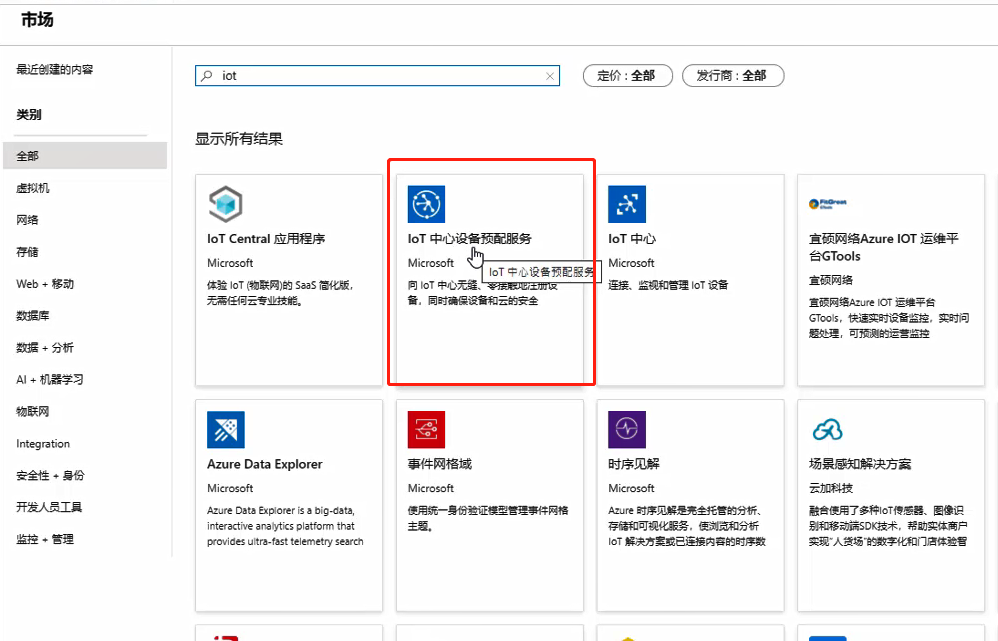This screenshot has height=641, width=998.
Task: Select the 事件网格域 red icon
Action: tap(426, 429)
